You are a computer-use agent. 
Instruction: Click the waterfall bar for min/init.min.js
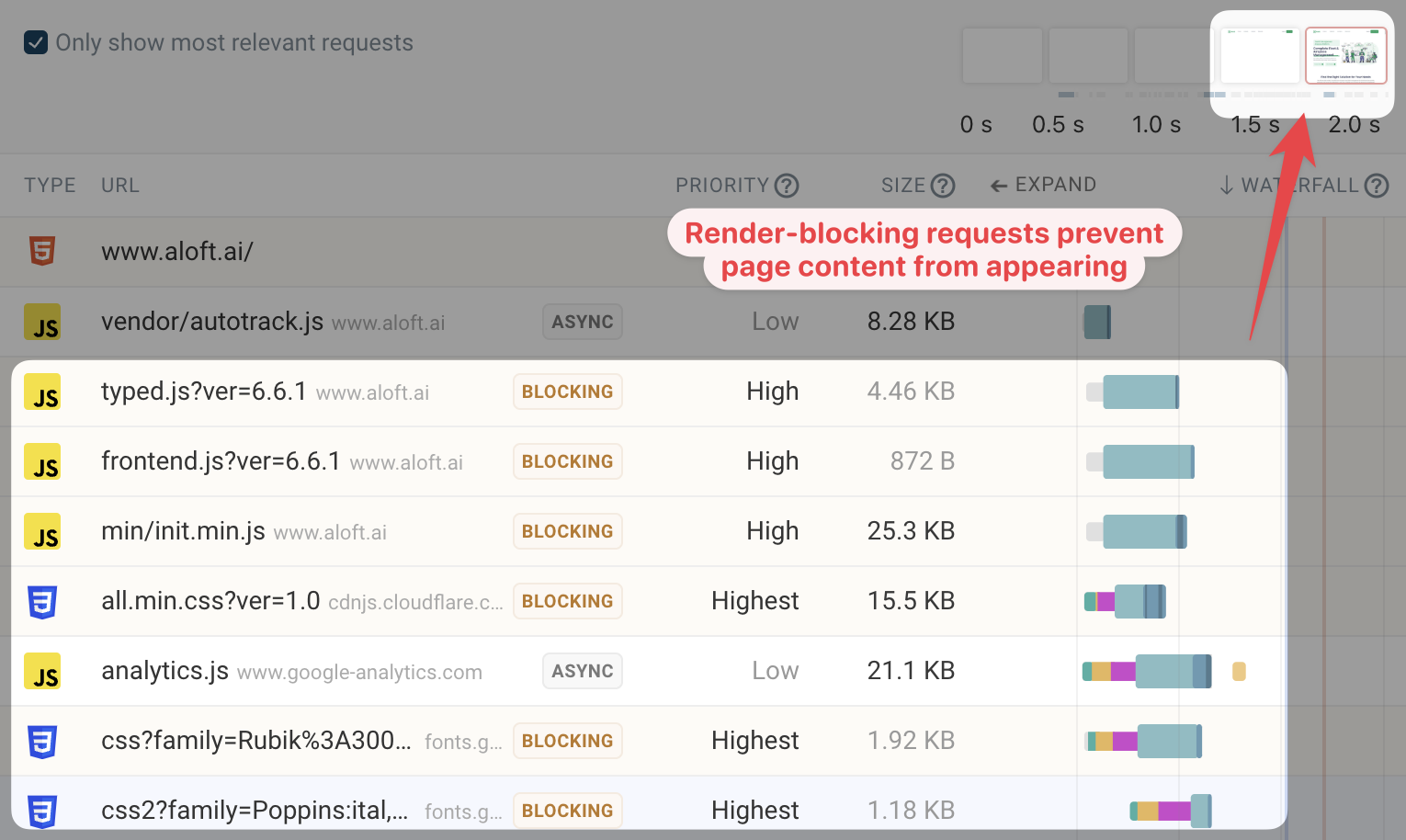(1137, 531)
